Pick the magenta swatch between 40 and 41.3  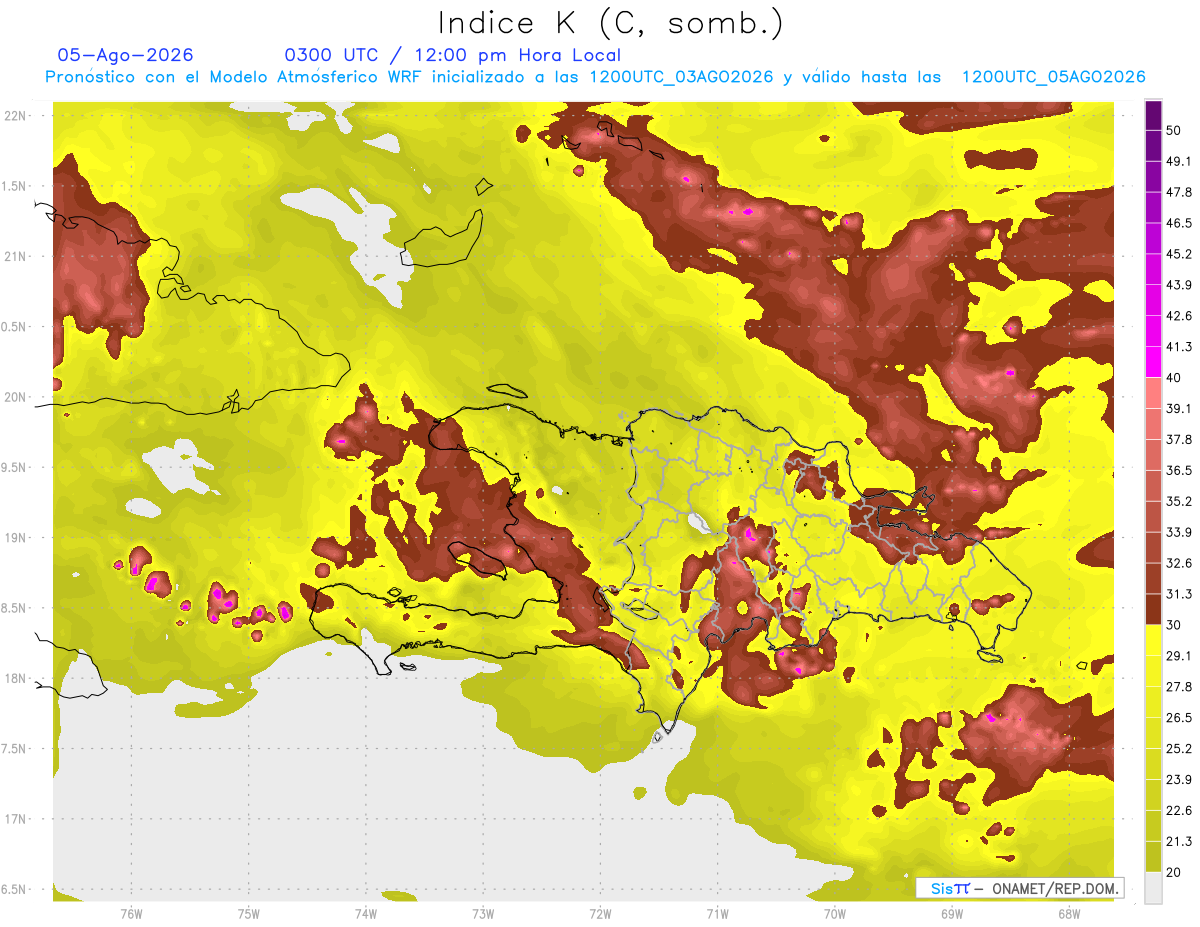[x=1153, y=362]
